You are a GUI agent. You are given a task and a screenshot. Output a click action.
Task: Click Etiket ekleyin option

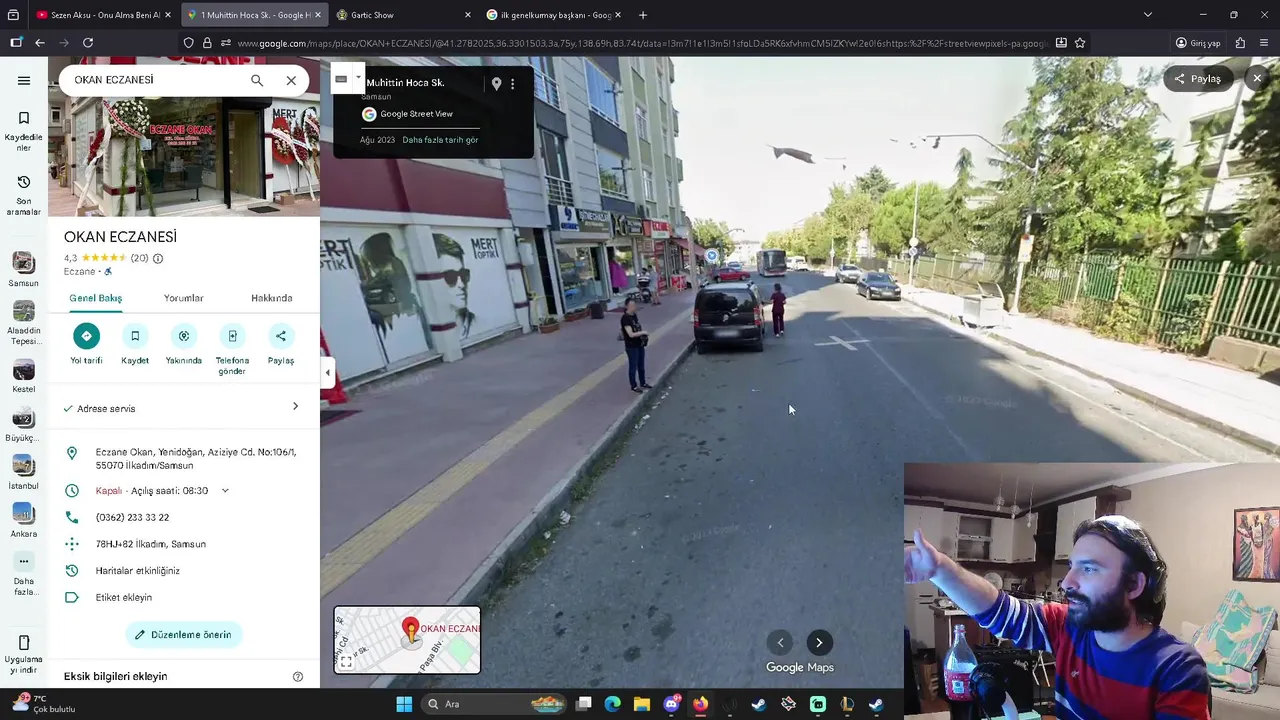tap(124, 597)
